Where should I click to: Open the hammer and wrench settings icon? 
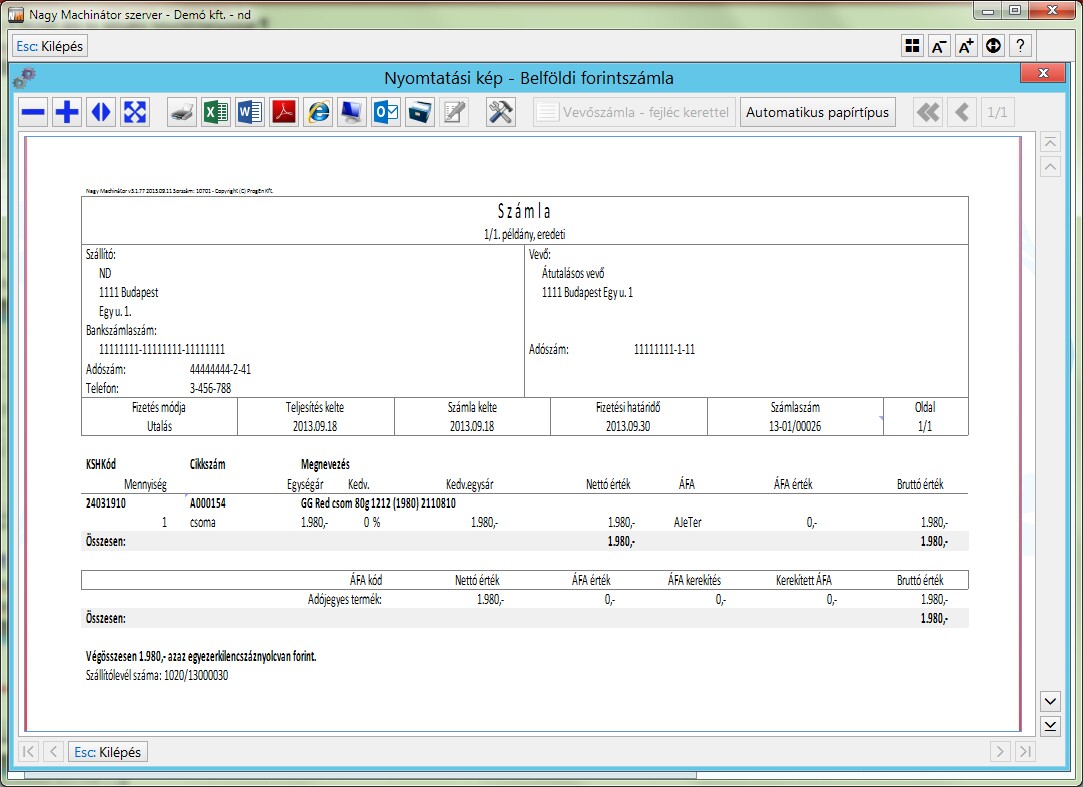coord(501,113)
